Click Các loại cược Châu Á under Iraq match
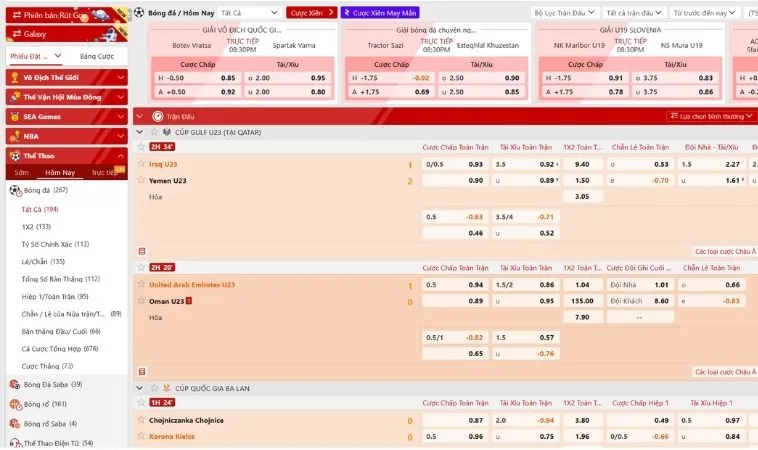The image size is (758, 450). point(725,252)
